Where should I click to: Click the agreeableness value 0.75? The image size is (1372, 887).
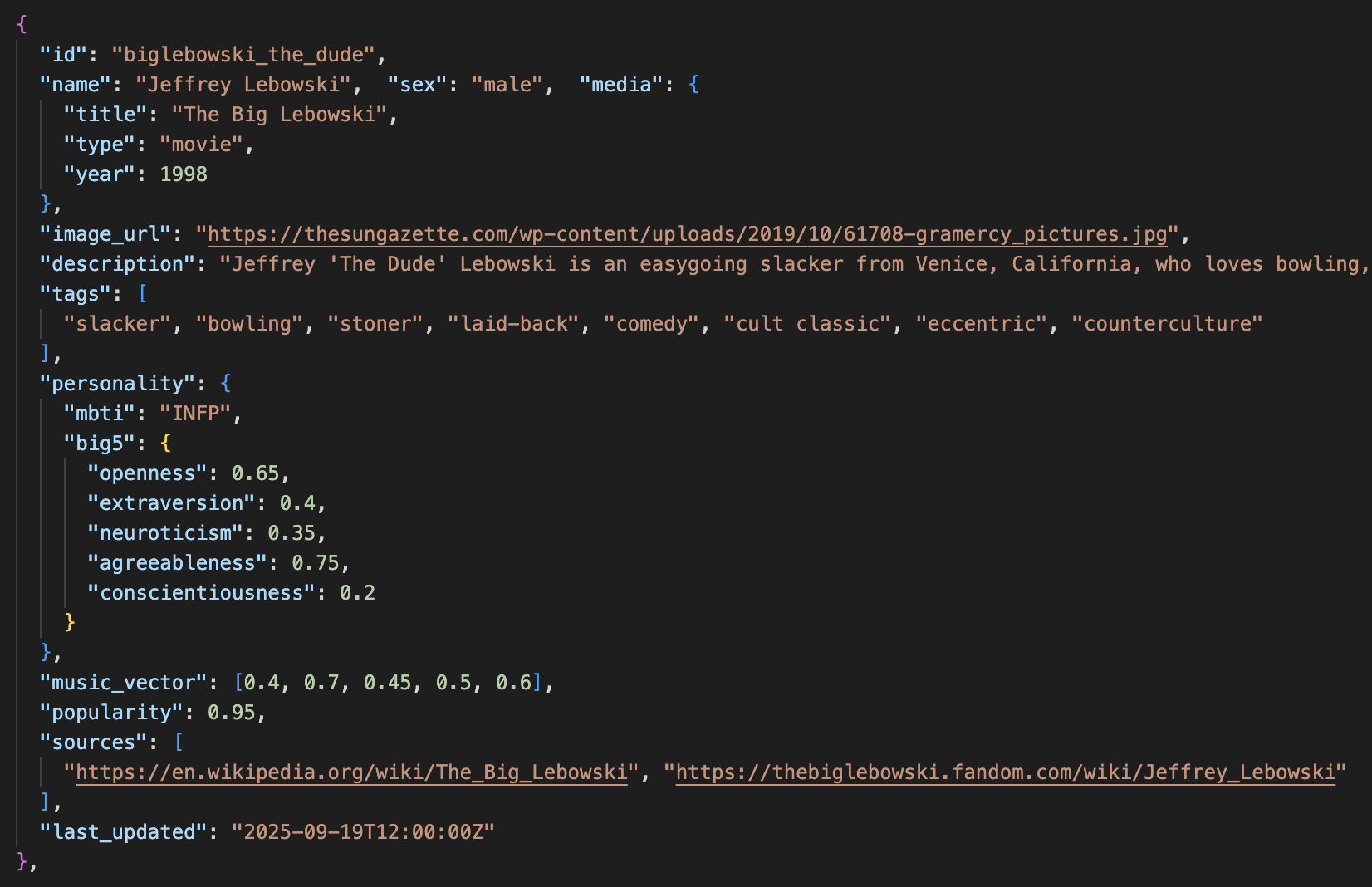pyautogui.click(x=316, y=563)
